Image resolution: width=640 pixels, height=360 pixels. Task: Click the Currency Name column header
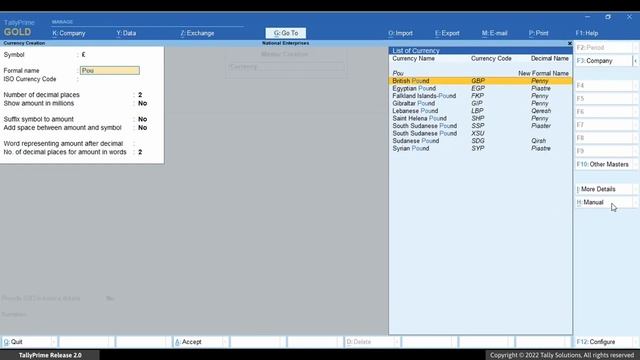[413, 58]
